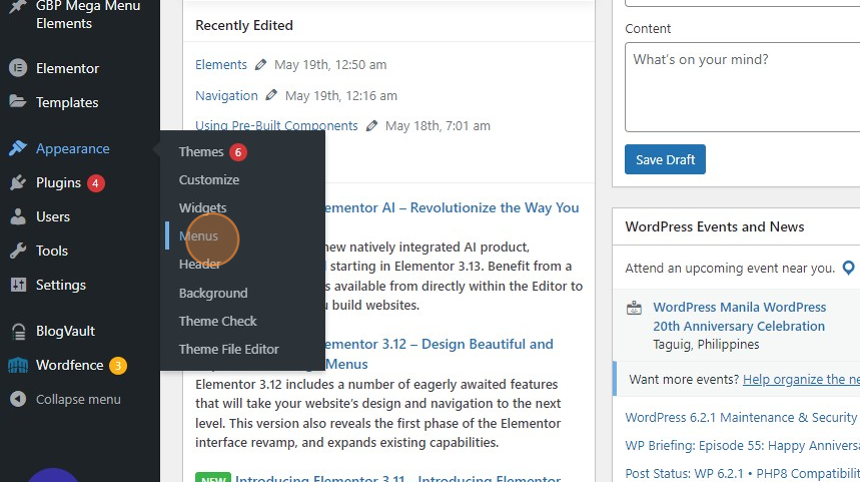Image resolution: width=860 pixels, height=482 pixels.
Task: Click the 'May 19th, 12:50 am' timestamp
Action: click(330, 65)
